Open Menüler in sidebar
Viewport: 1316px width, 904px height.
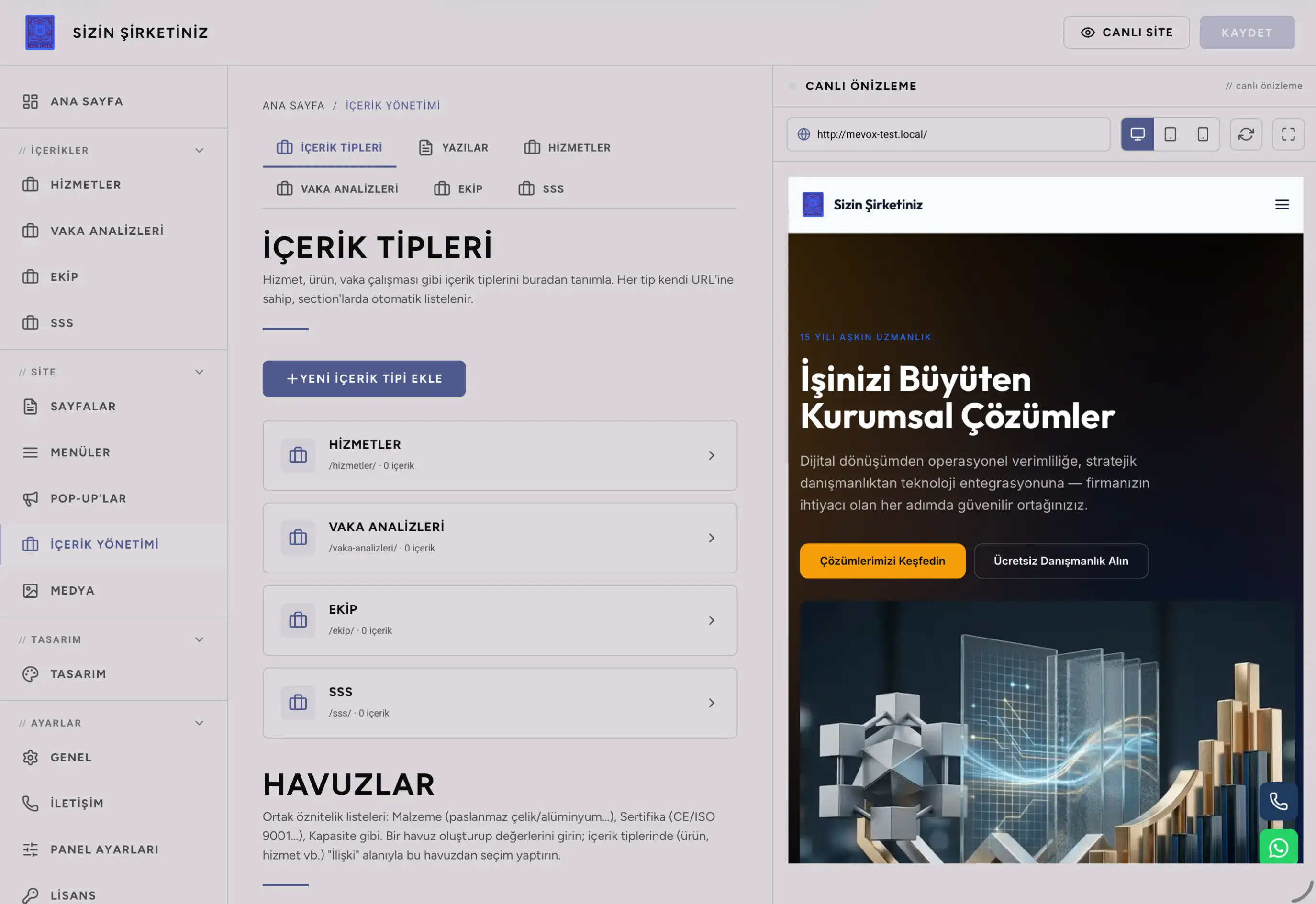pyautogui.click(x=113, y=452)
